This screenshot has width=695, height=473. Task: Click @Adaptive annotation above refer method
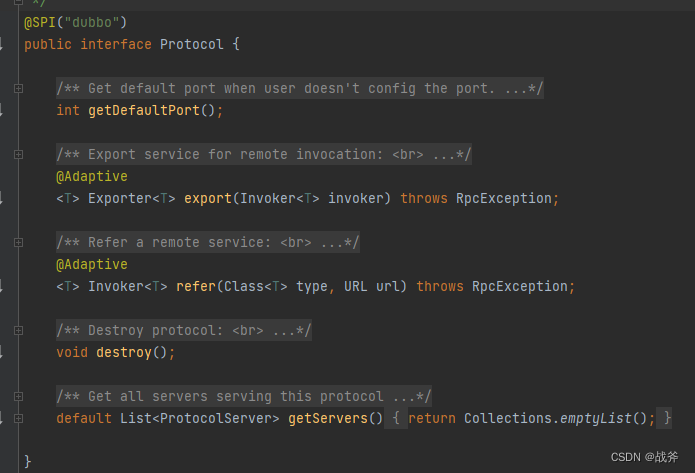click(x=92, y=264)
